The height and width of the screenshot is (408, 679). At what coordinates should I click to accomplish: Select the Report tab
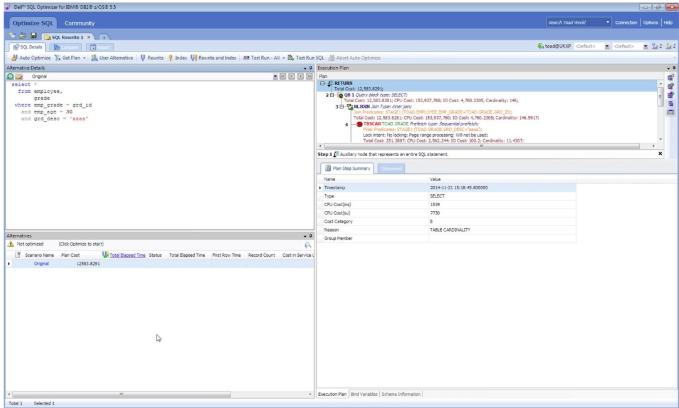coord(100,47)
